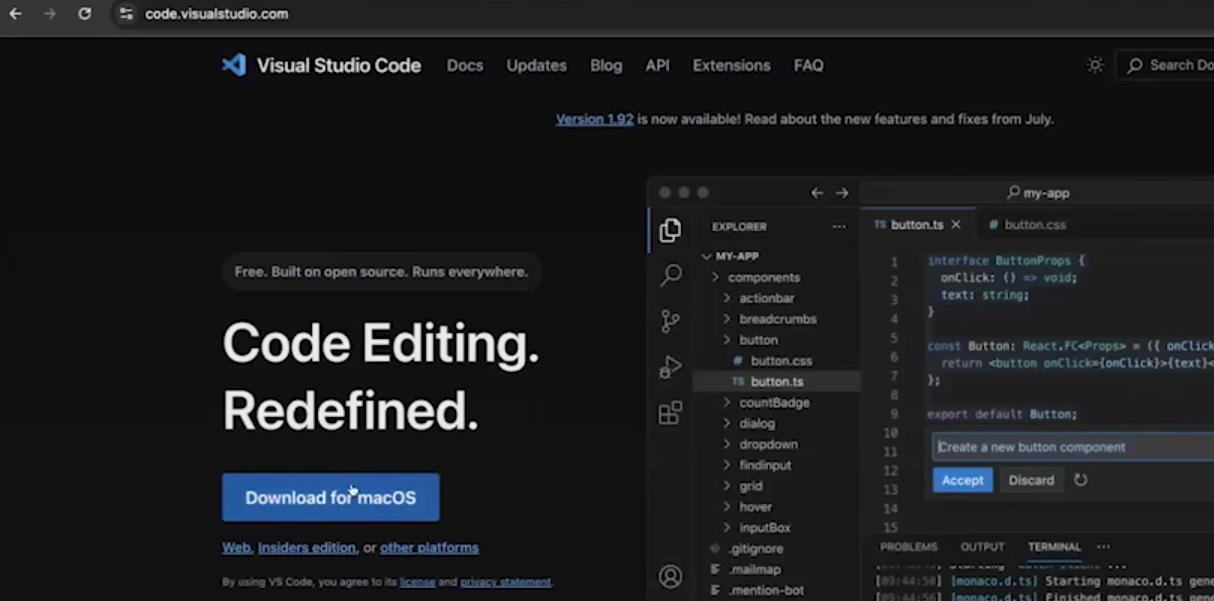Image resolution: width=1214 pixels, height=601 pixels.
Task: Open the Docs menu item
Action: [465, 65]
